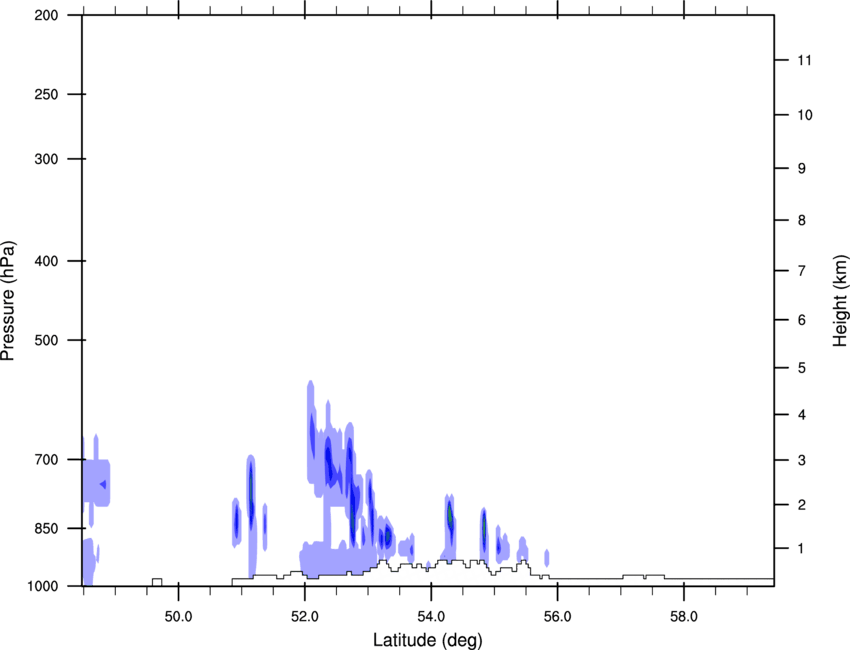The width and height of the screenshot is (850, 650).
Task: Click the 1 km height label
Action: (x=802, y=549)
